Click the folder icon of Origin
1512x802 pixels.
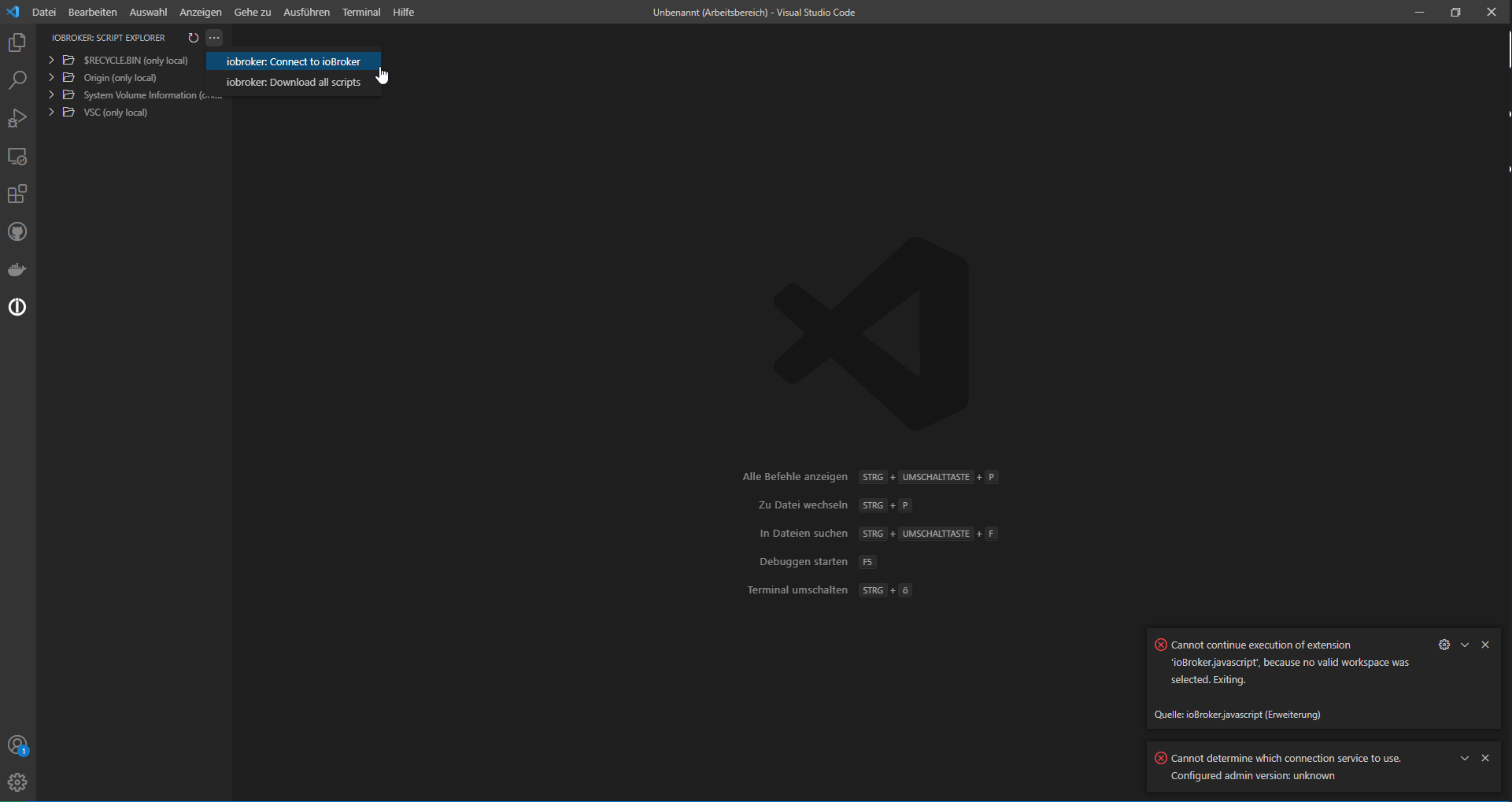[x=68, y=77]
